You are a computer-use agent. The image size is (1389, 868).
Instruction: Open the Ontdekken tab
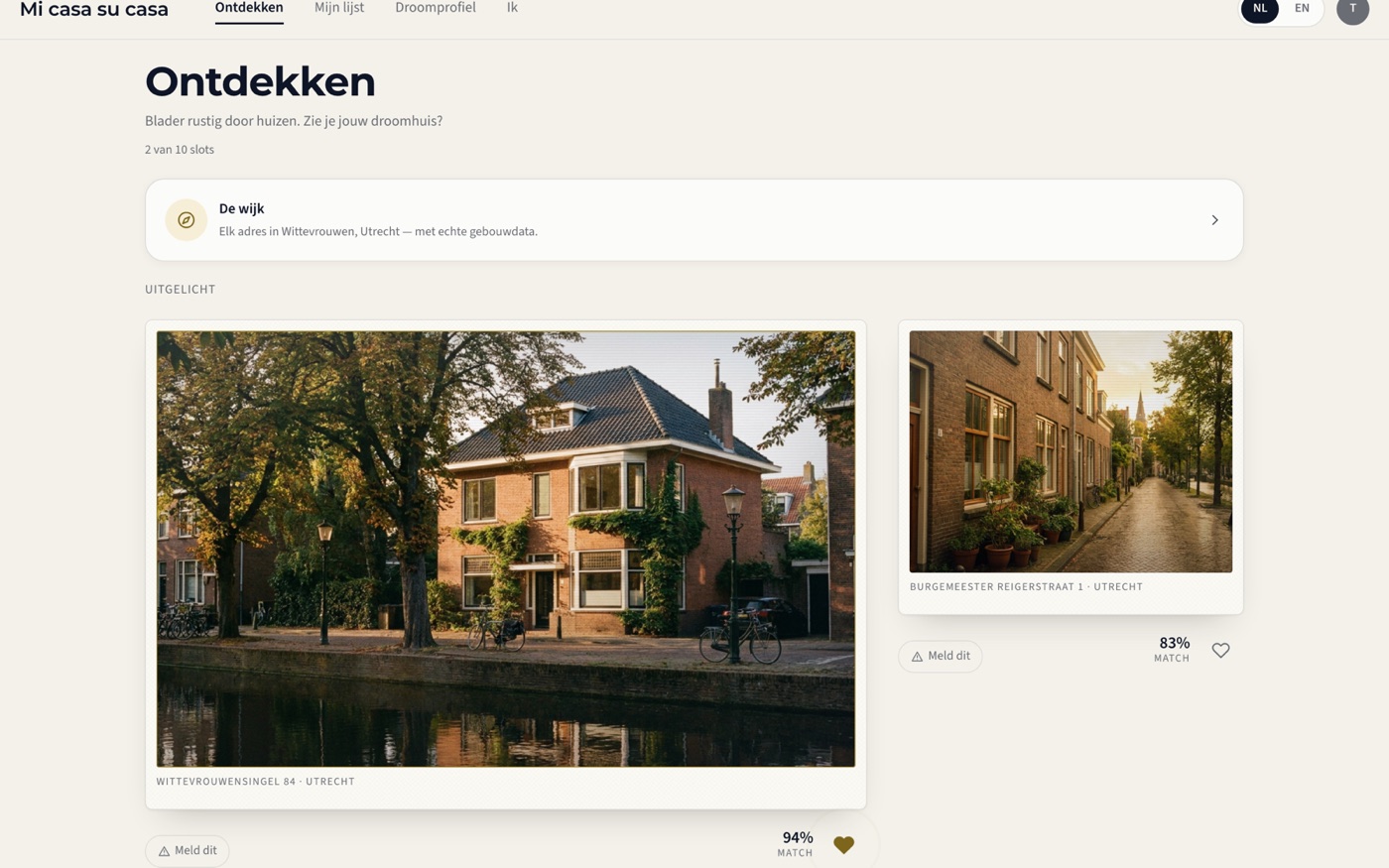[249, 9]
